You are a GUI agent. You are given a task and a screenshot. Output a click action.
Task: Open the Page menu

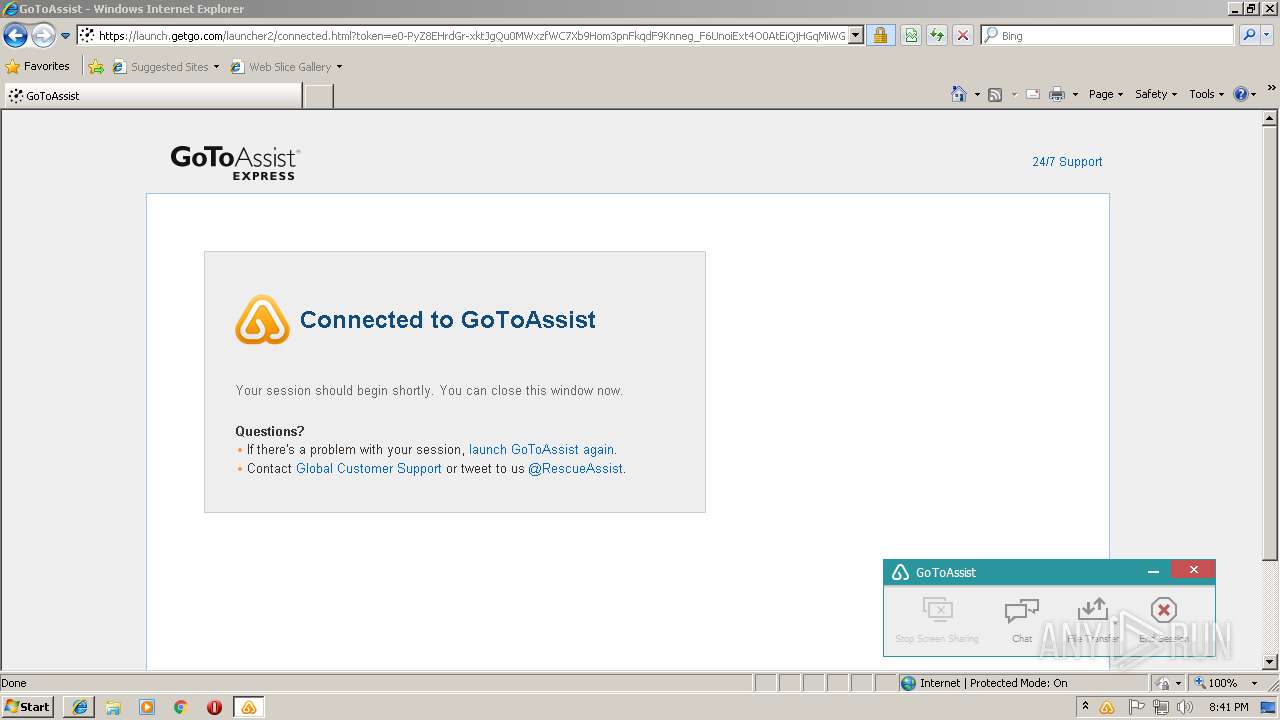pos(1105,94)
